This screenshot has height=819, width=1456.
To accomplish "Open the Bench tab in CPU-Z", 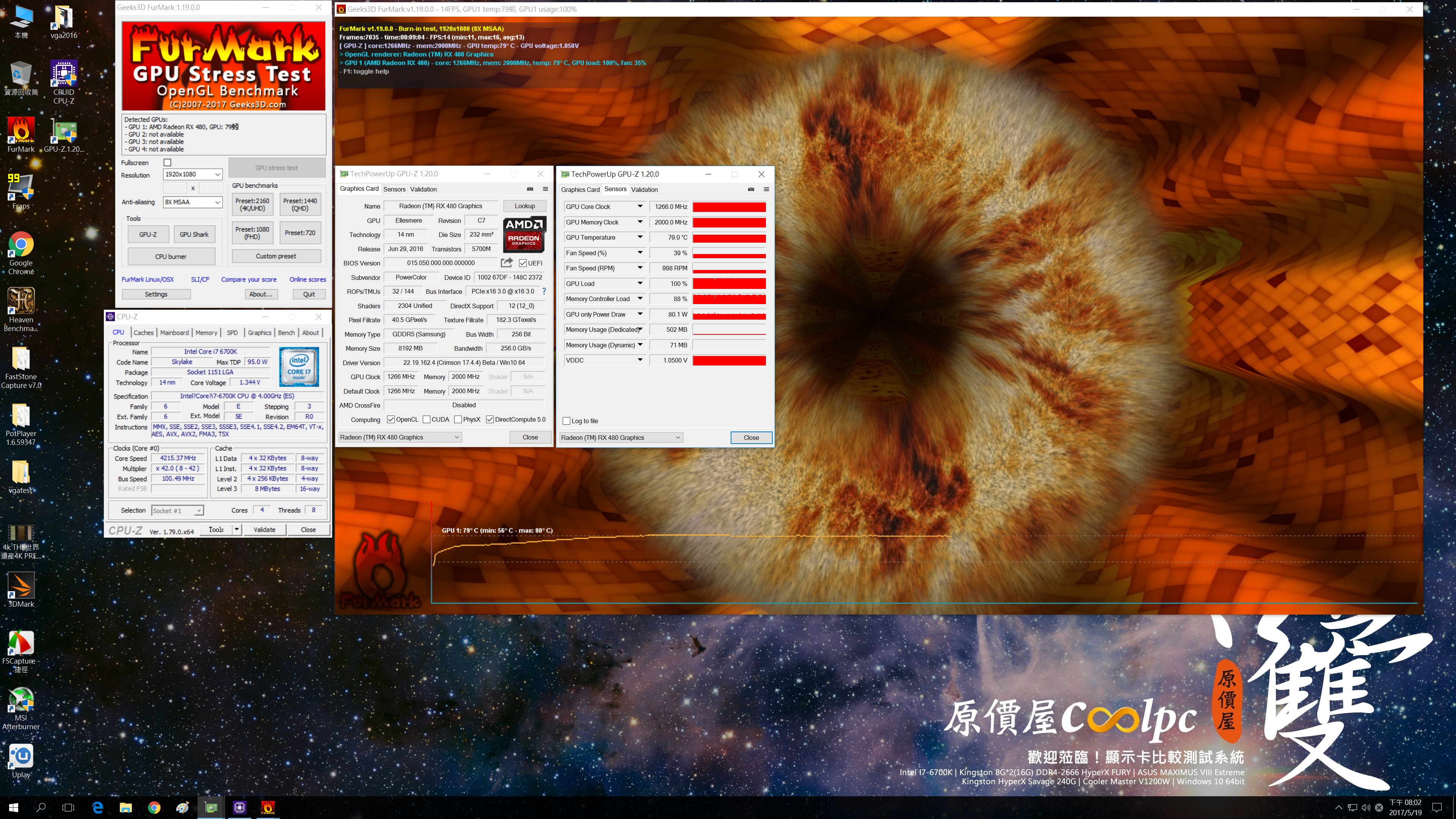I will click(286, 333).
